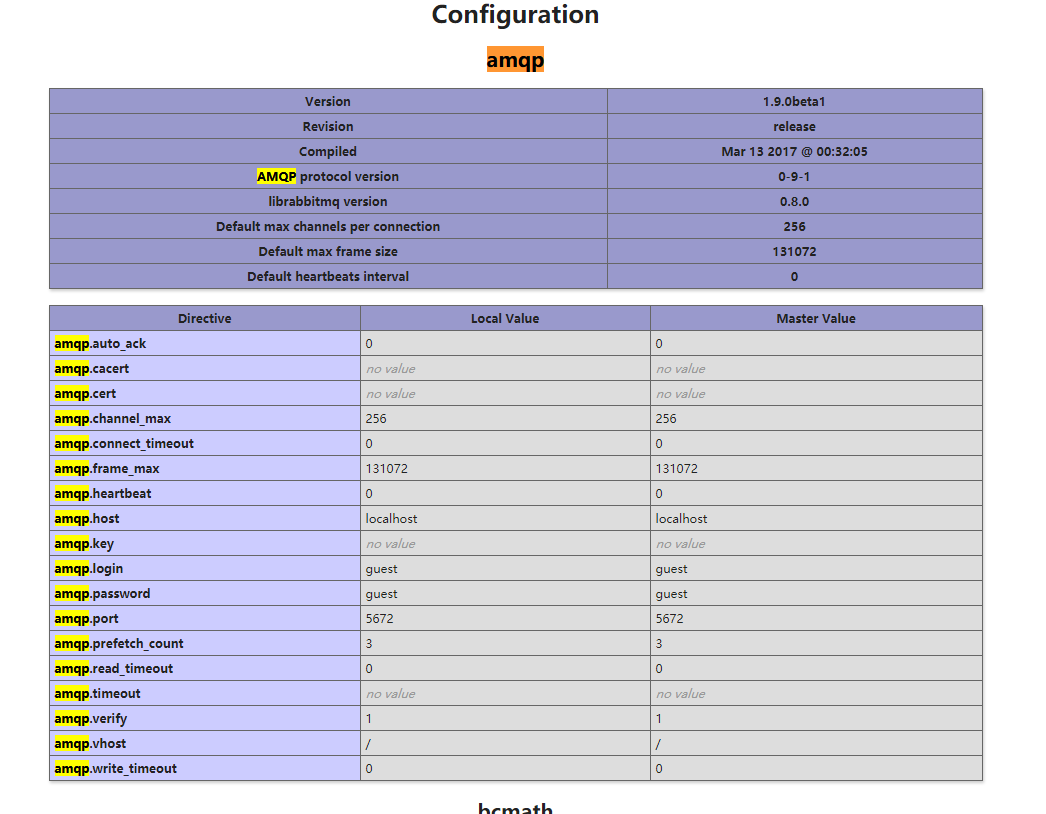The height and width of the screenshot is (814, 1046).
Task: Select the amqp.prefetch_count directive
Action: (x=119, y=644)
